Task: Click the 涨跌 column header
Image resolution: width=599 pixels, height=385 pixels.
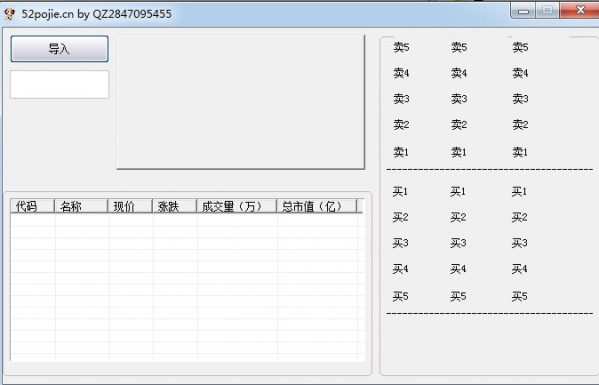Action: [x=174, y=206]
